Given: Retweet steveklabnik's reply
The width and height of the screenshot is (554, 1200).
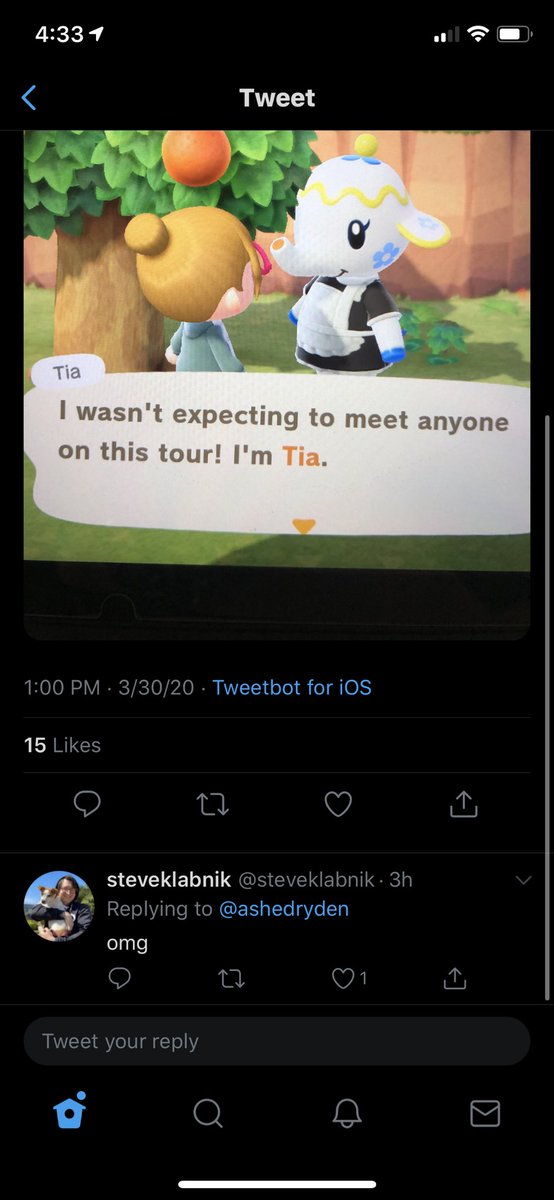Looking at the screenshot, I should click(231, 979).
